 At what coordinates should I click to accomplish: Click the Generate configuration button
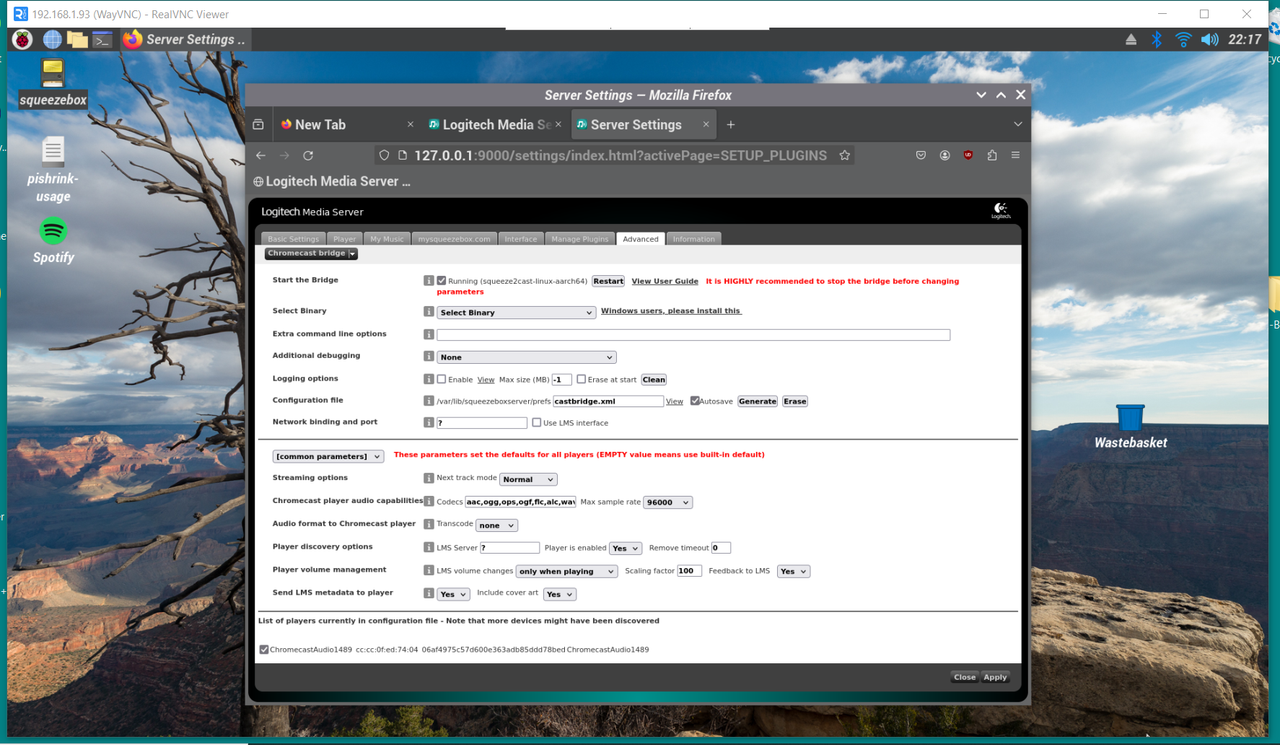757,402
